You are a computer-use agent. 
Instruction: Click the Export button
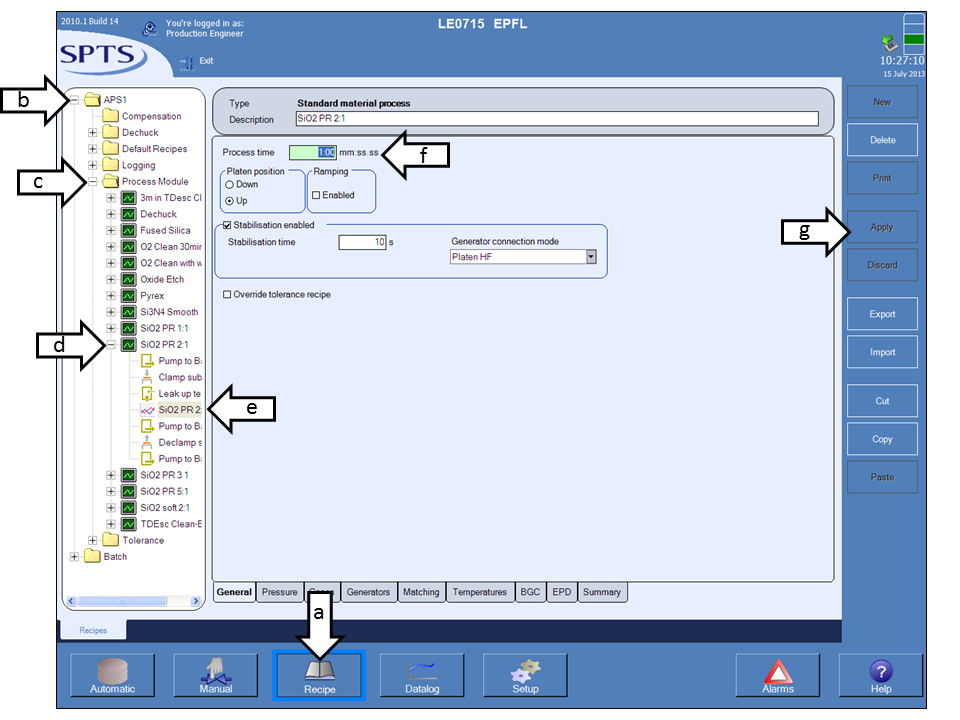[x=882, y=314]
